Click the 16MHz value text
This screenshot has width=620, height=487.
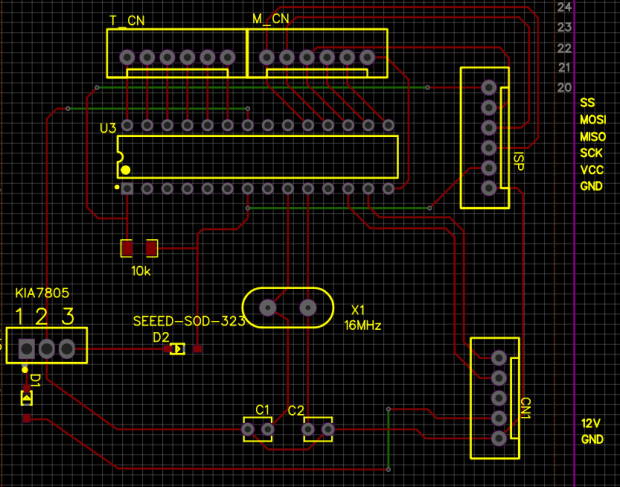click(363, 326)
